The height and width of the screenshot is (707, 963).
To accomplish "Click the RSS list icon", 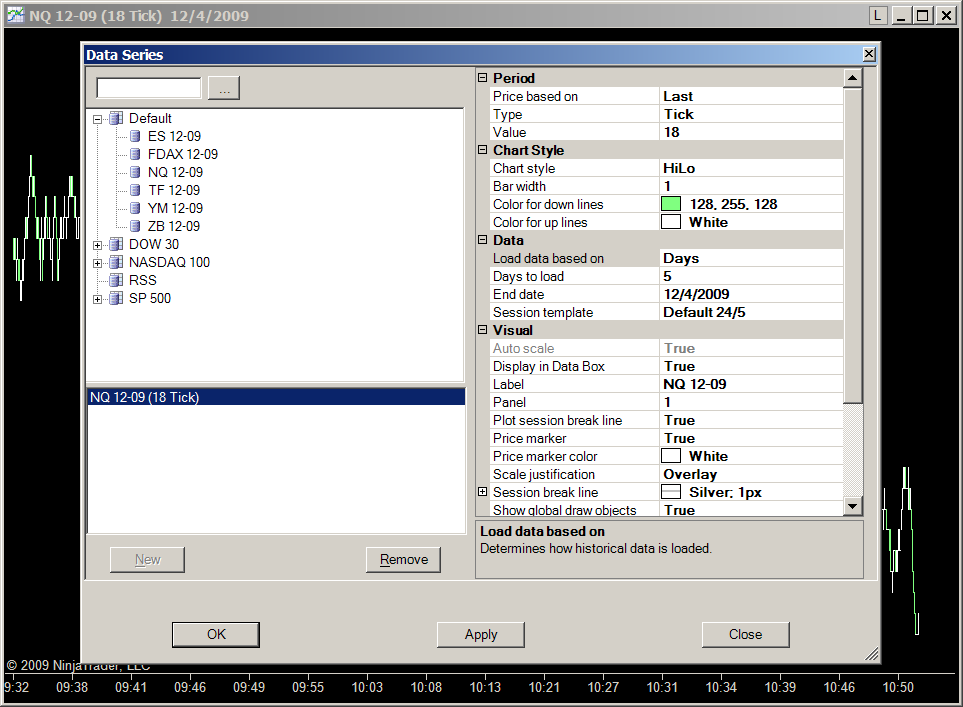I will coord(116,280).
